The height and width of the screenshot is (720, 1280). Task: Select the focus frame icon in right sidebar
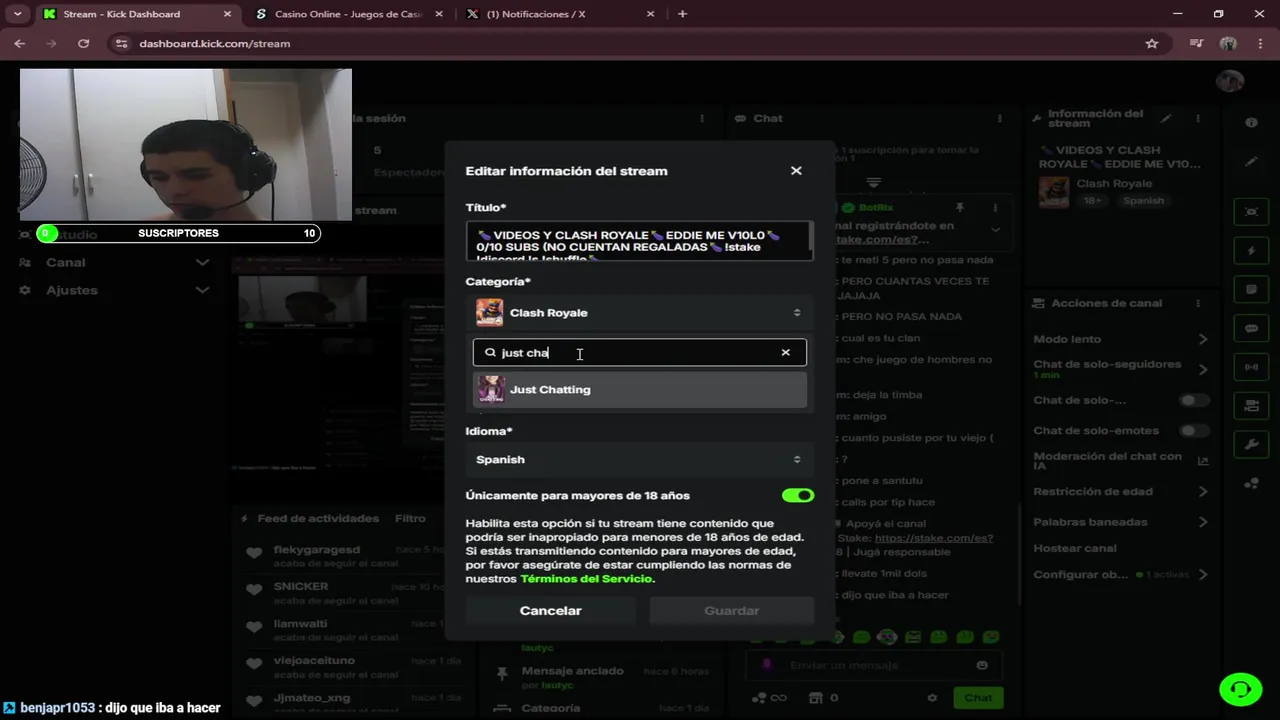click(1251, 212)
